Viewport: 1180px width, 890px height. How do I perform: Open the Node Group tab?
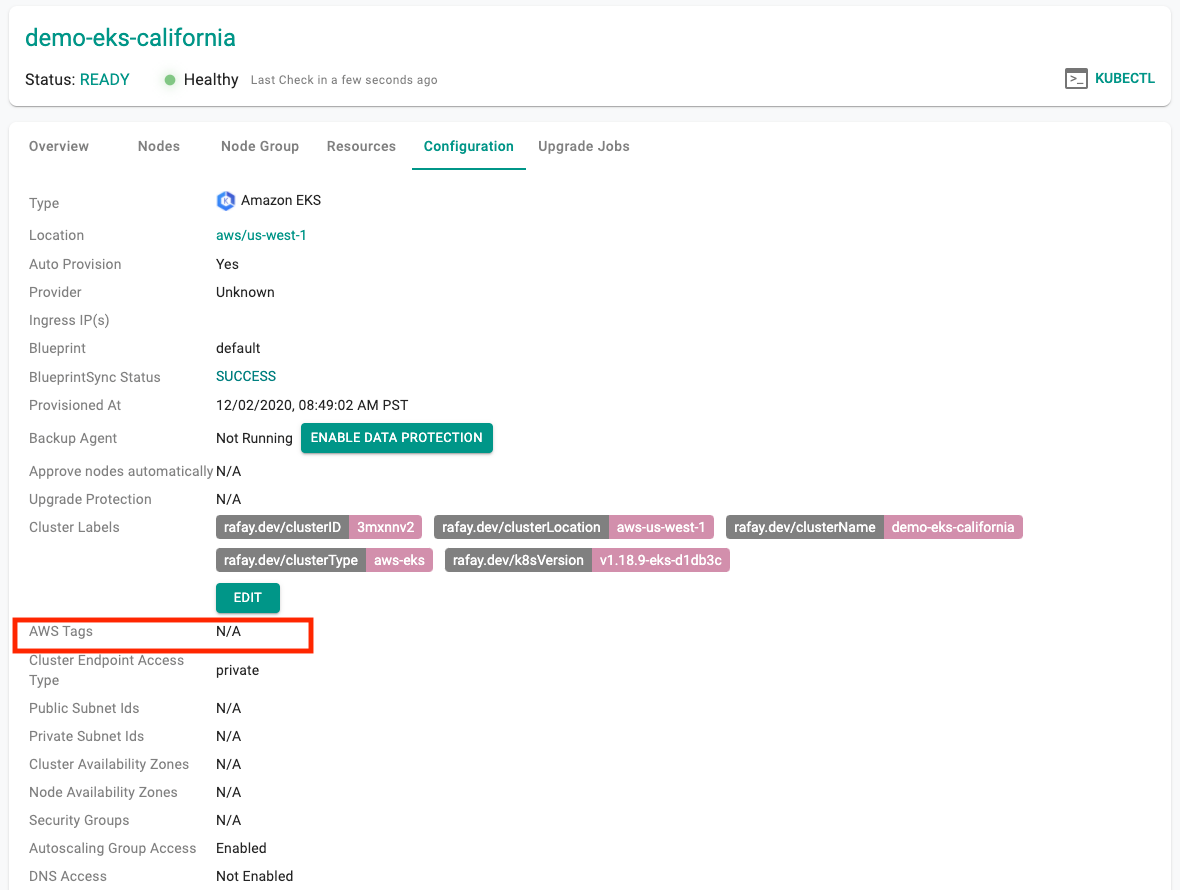[x=260, y=146]
